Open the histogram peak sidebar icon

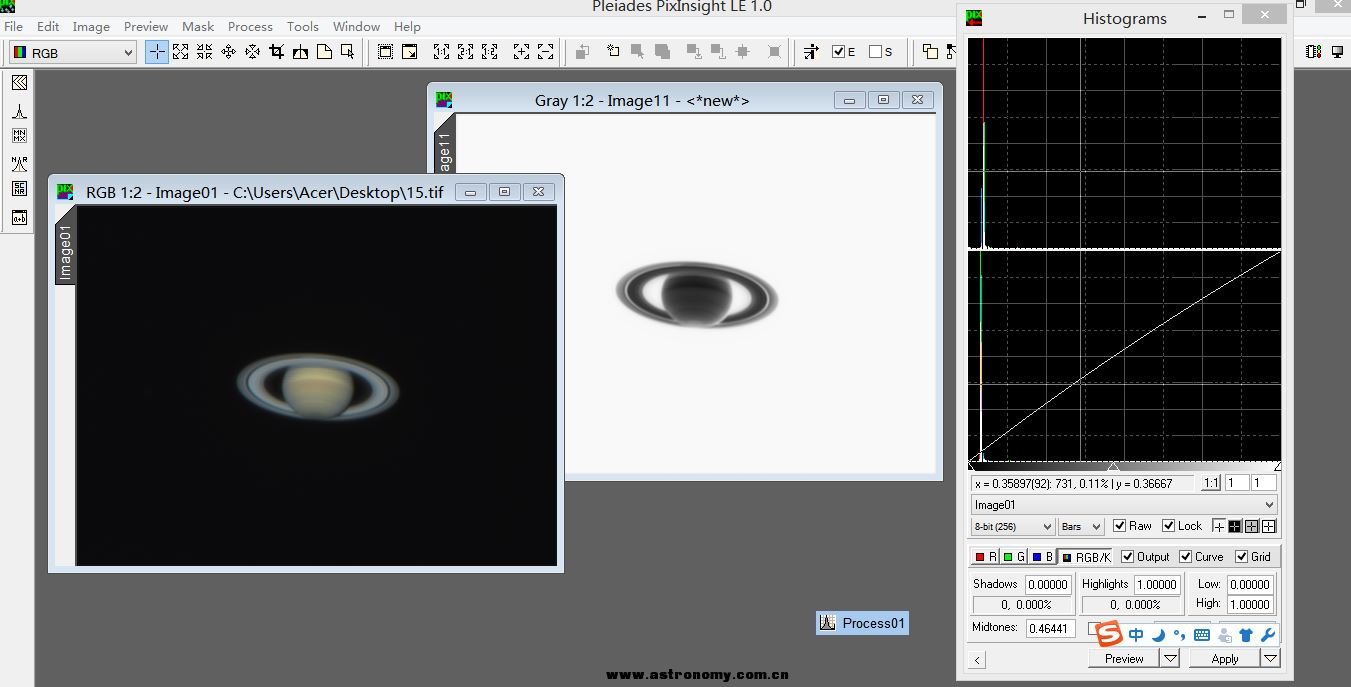[x=19, y=111]
